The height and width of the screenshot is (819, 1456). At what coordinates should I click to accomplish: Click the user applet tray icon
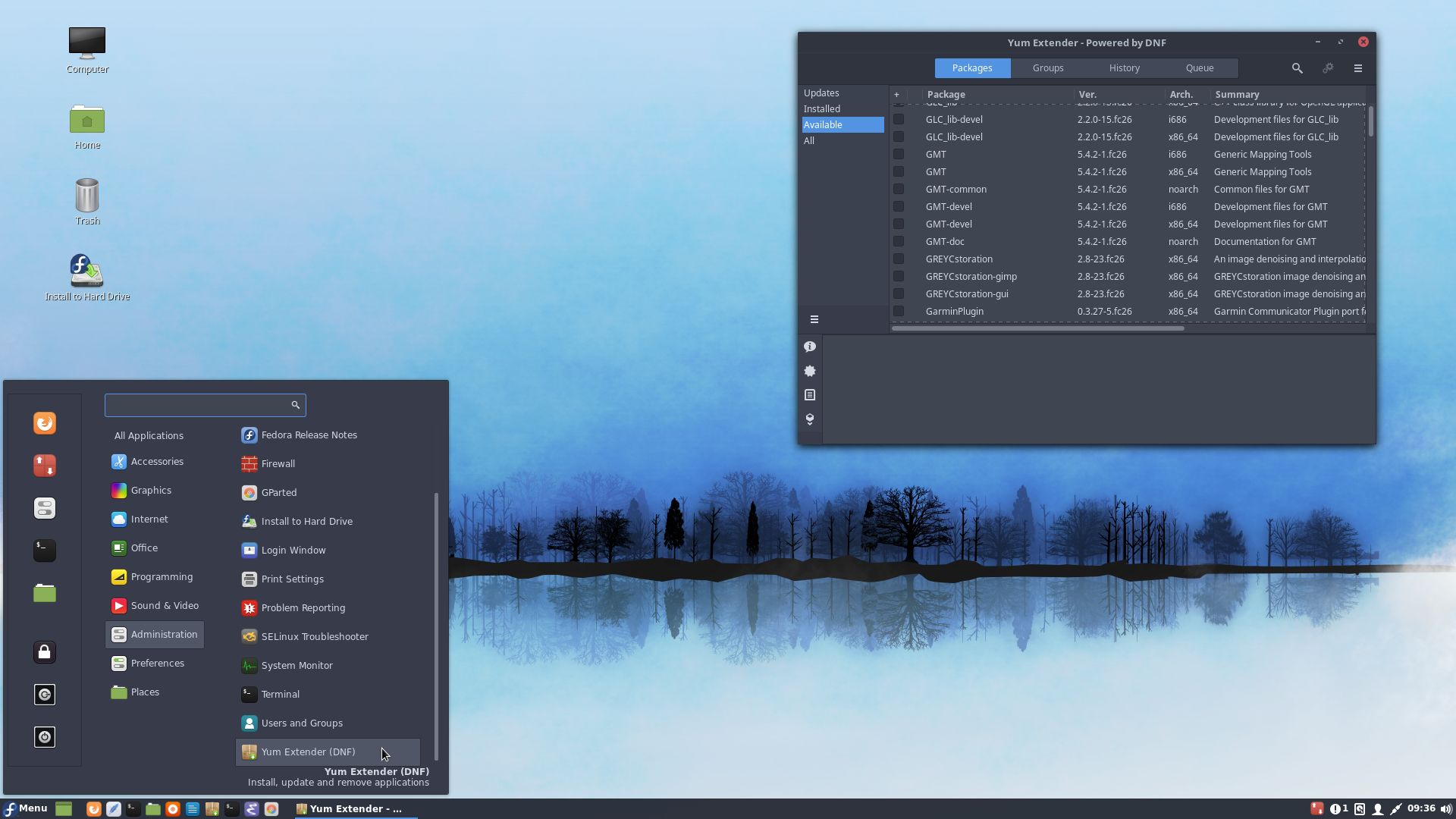[x=1378, y=809]
